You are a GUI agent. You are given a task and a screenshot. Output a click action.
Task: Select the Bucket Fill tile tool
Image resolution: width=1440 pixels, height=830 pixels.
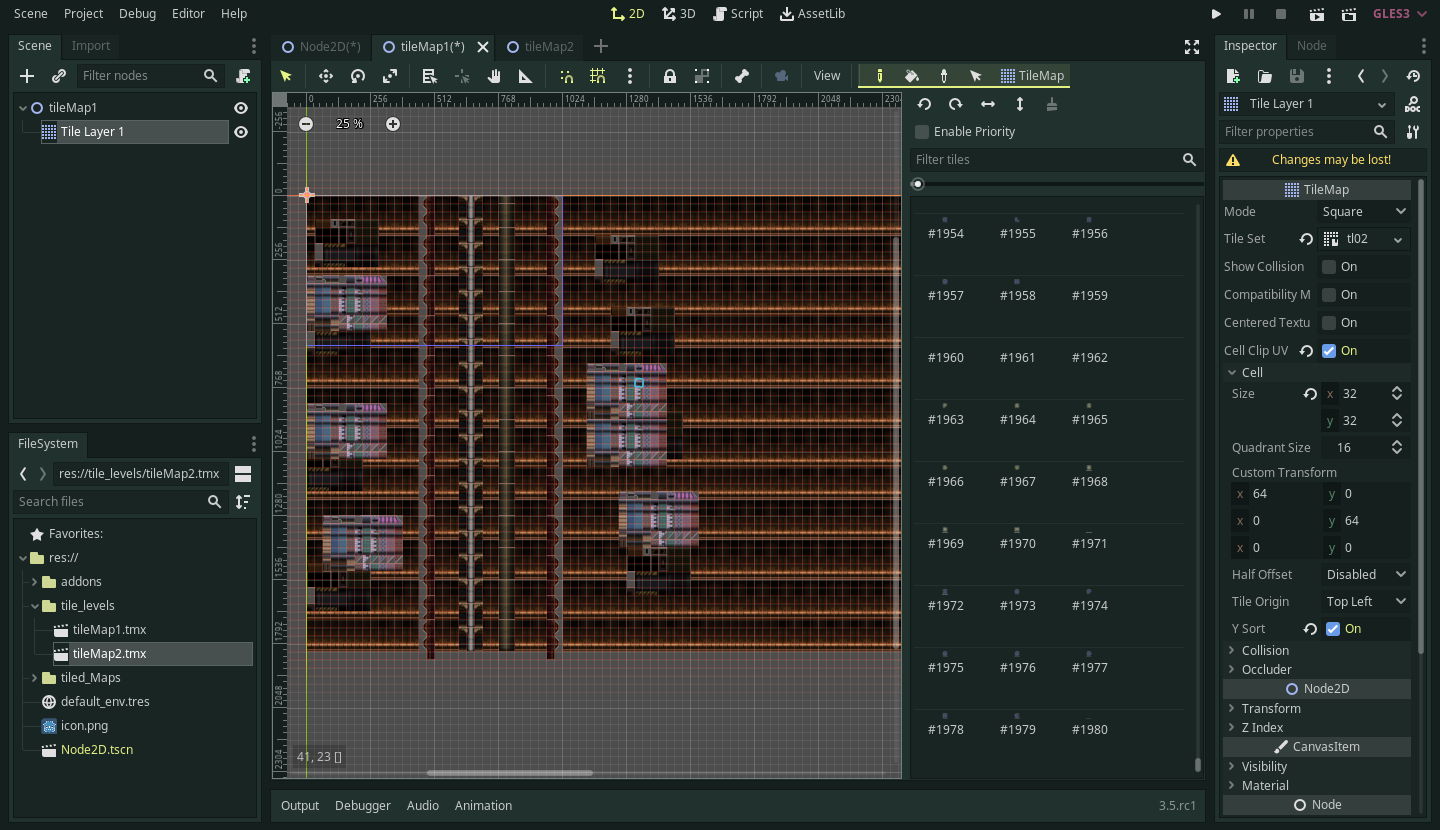(912, 76)
